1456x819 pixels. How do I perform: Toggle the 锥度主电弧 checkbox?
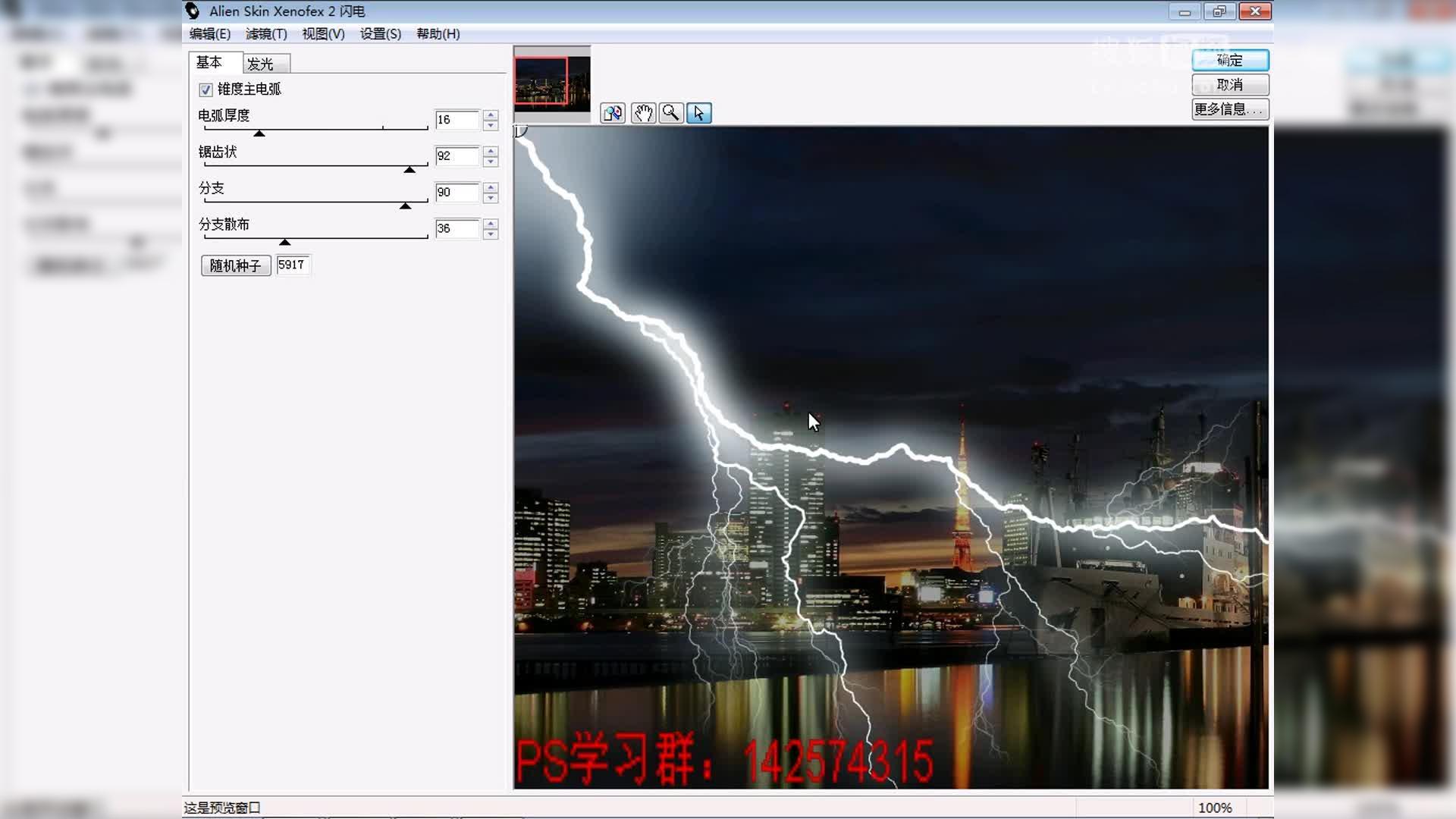tap(206, 90)
